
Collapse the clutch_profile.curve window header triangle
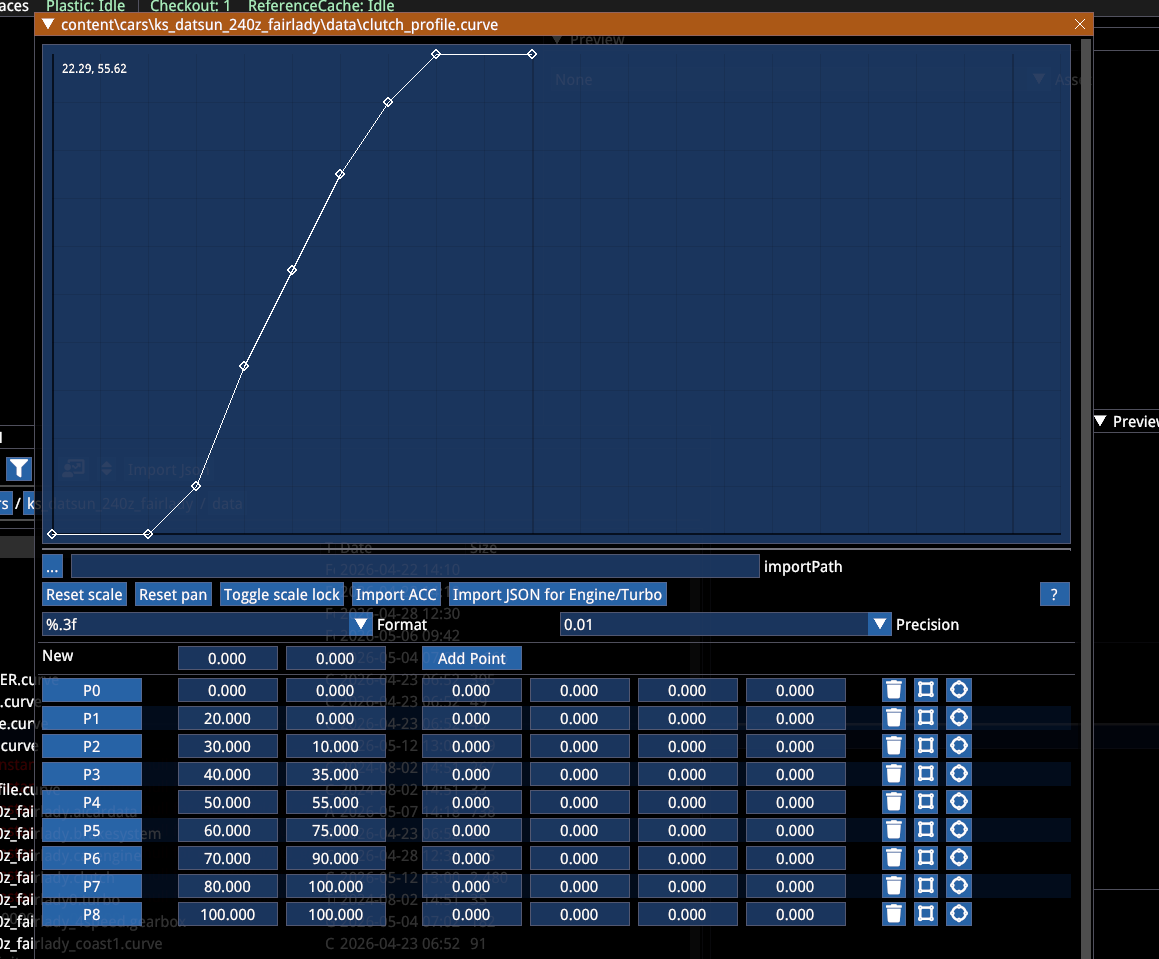tap(49, 24)
